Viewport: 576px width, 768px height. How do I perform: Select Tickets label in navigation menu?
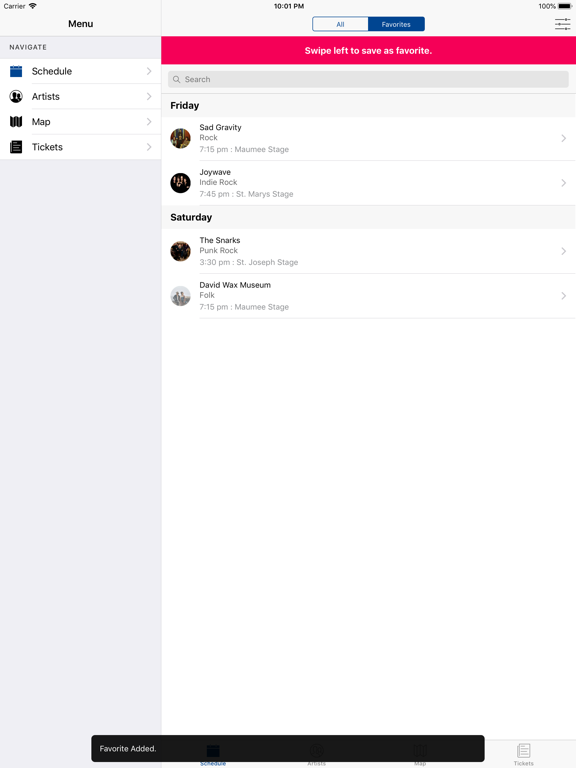(47, 147)
